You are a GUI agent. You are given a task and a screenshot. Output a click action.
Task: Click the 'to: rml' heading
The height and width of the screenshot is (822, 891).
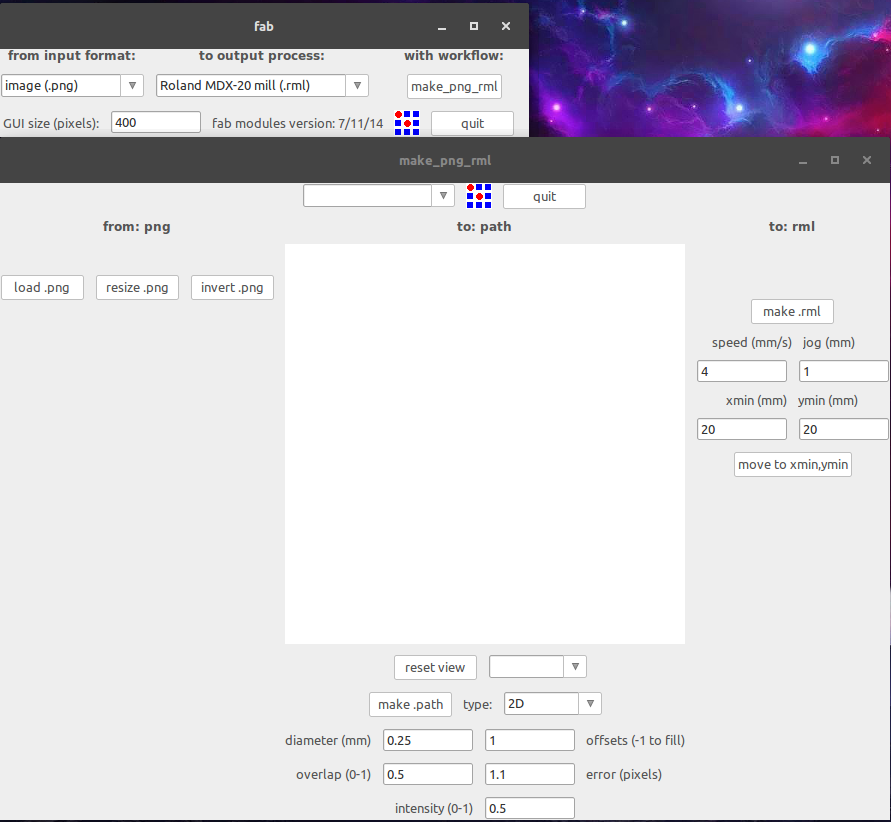tap(792, 227)
